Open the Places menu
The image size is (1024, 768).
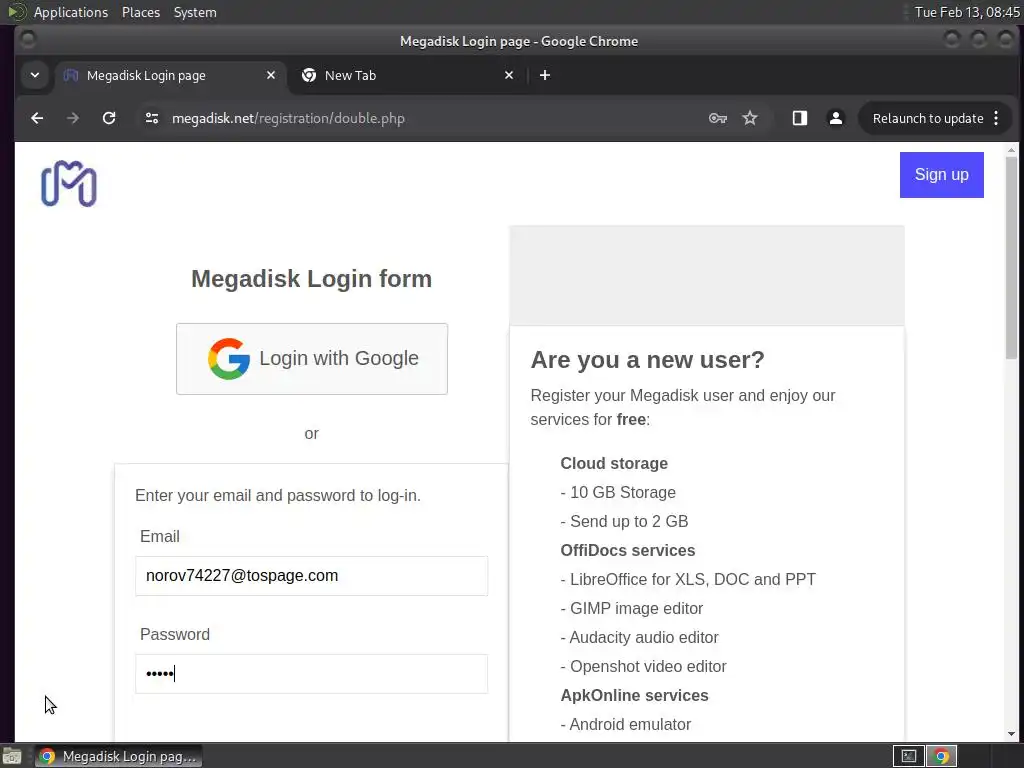(x=141, y=12)
